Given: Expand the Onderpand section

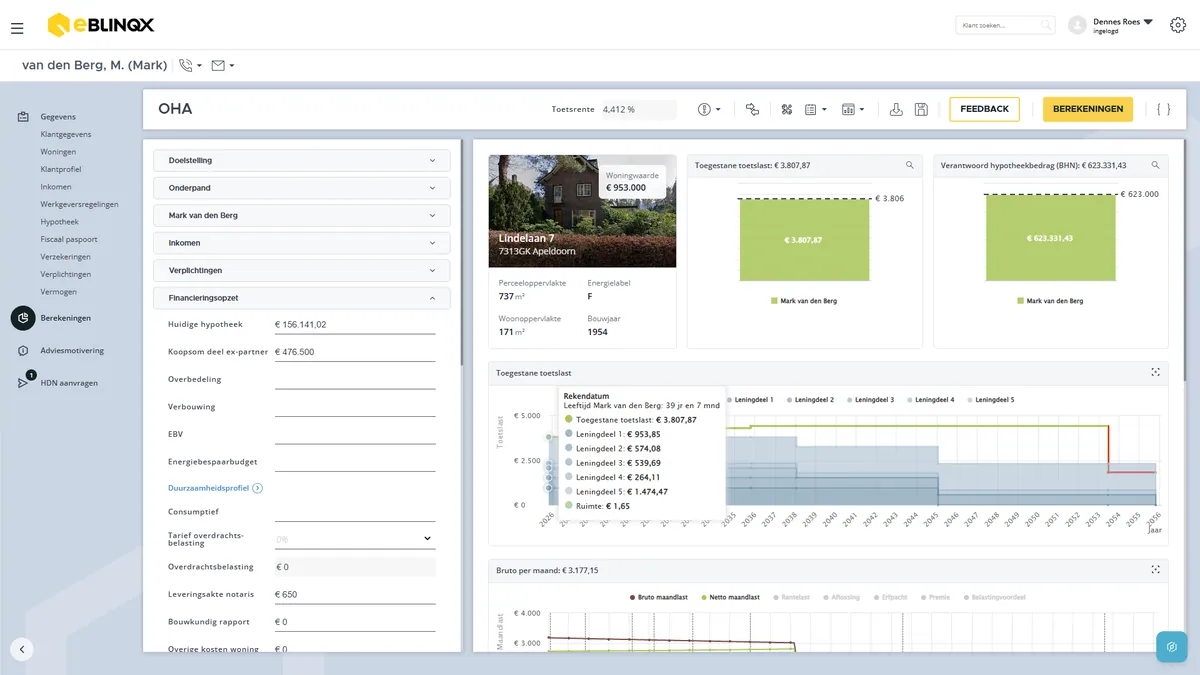Looking at the screenshot, I should (302, 188).
